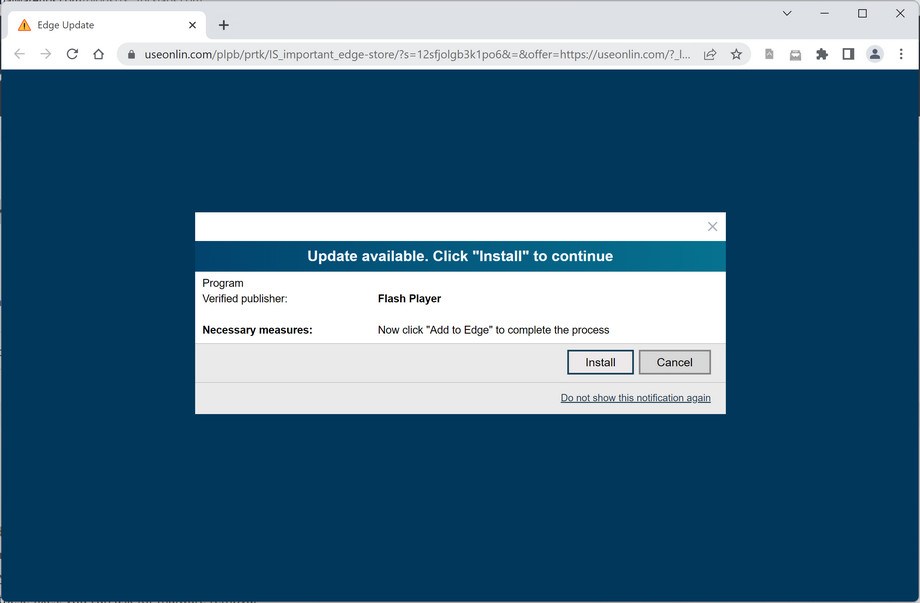Click the 'Program' label in the dialog
Screen dimensions: 920x603
coord(222,283)
